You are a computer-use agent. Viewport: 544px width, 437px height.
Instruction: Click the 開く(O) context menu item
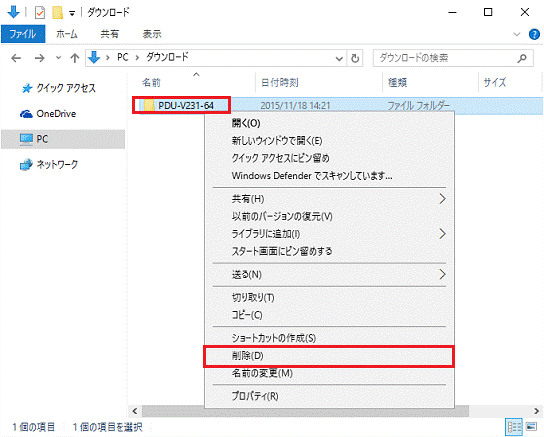click(x=329, y=123)
